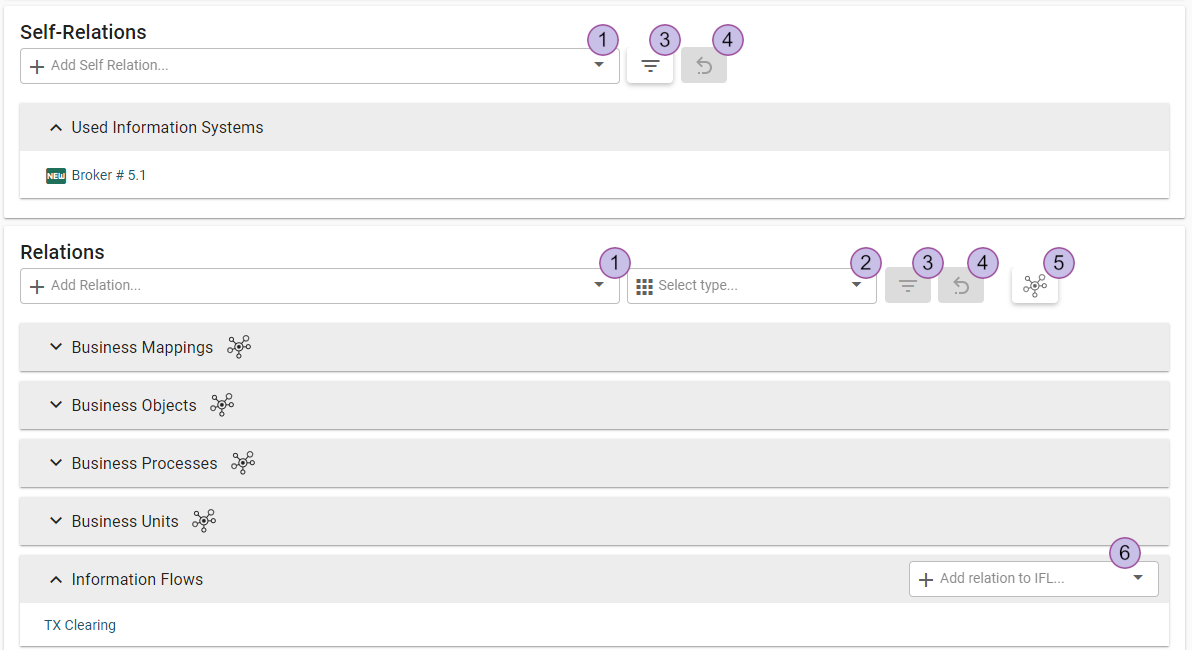Click graph icon next to Business Units
Image resolution: width=1192 pixels, height=650 pixels.
(204, 521)
